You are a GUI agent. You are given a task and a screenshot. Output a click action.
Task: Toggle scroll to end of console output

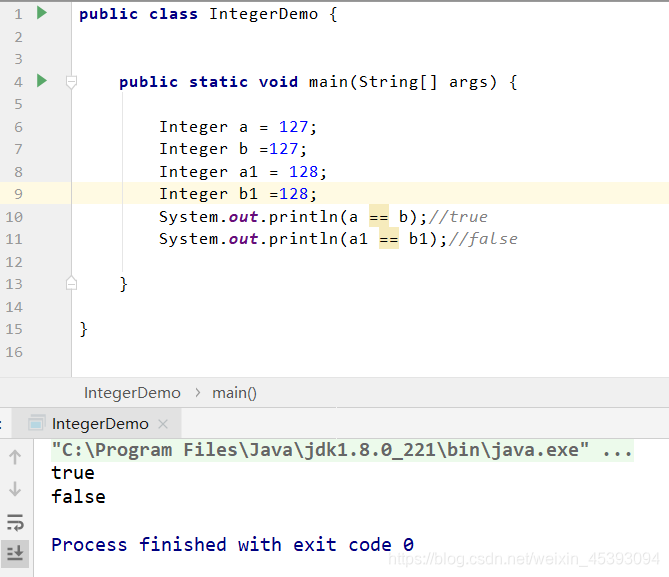15,554
